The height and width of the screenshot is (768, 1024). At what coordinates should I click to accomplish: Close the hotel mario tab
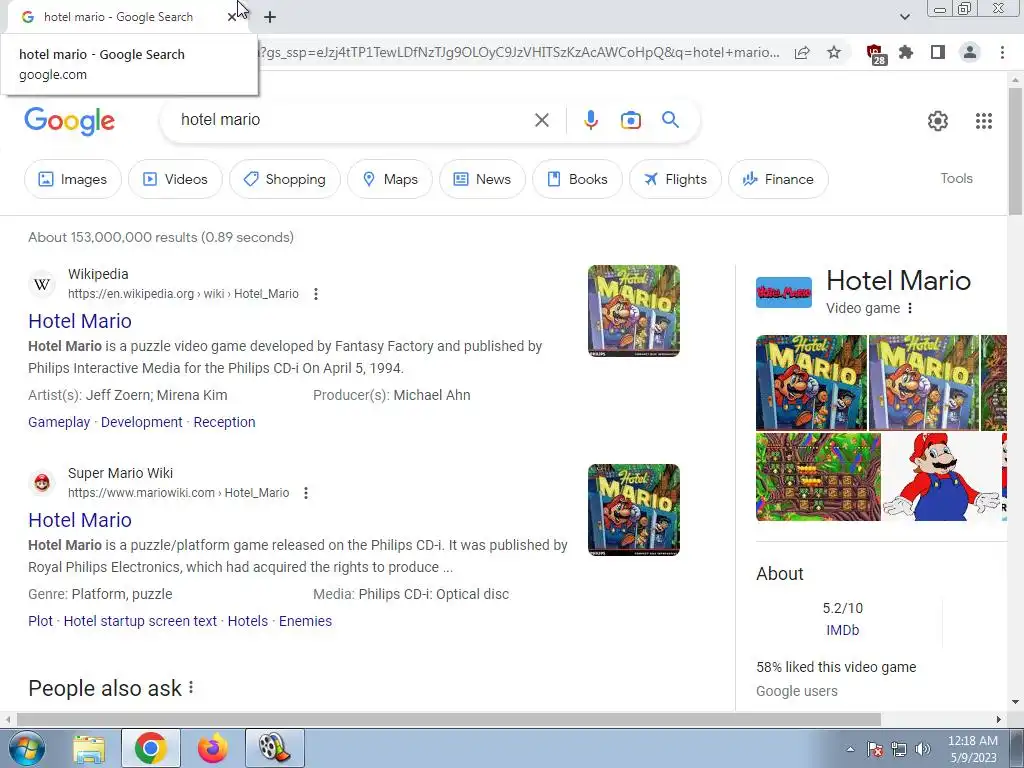coord(231,17)
